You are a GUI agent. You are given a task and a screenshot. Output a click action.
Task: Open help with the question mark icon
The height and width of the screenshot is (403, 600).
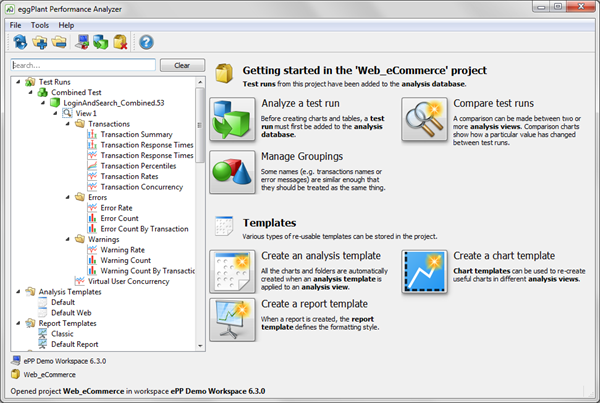tap(146, 42)
